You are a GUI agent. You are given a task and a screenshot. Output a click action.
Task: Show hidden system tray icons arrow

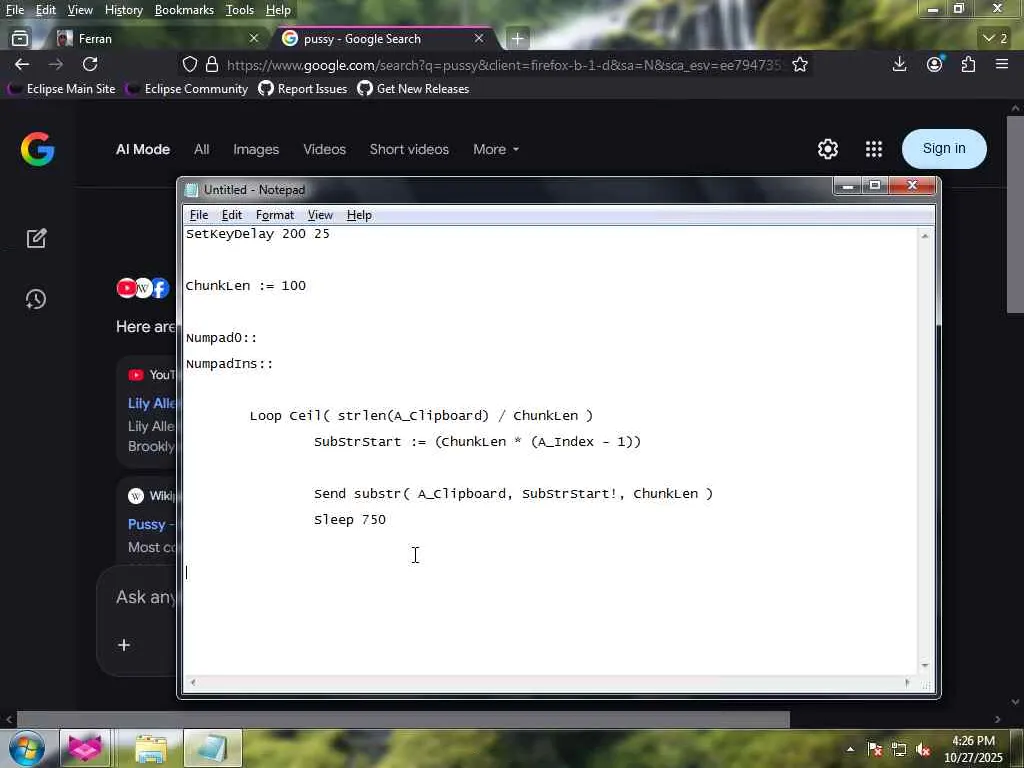[850, 749]
